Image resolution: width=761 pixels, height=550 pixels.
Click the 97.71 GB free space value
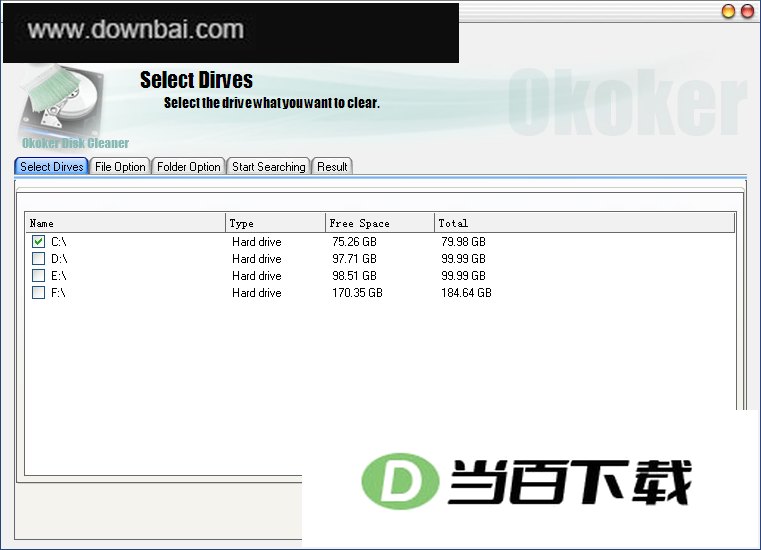pos(354,259)
